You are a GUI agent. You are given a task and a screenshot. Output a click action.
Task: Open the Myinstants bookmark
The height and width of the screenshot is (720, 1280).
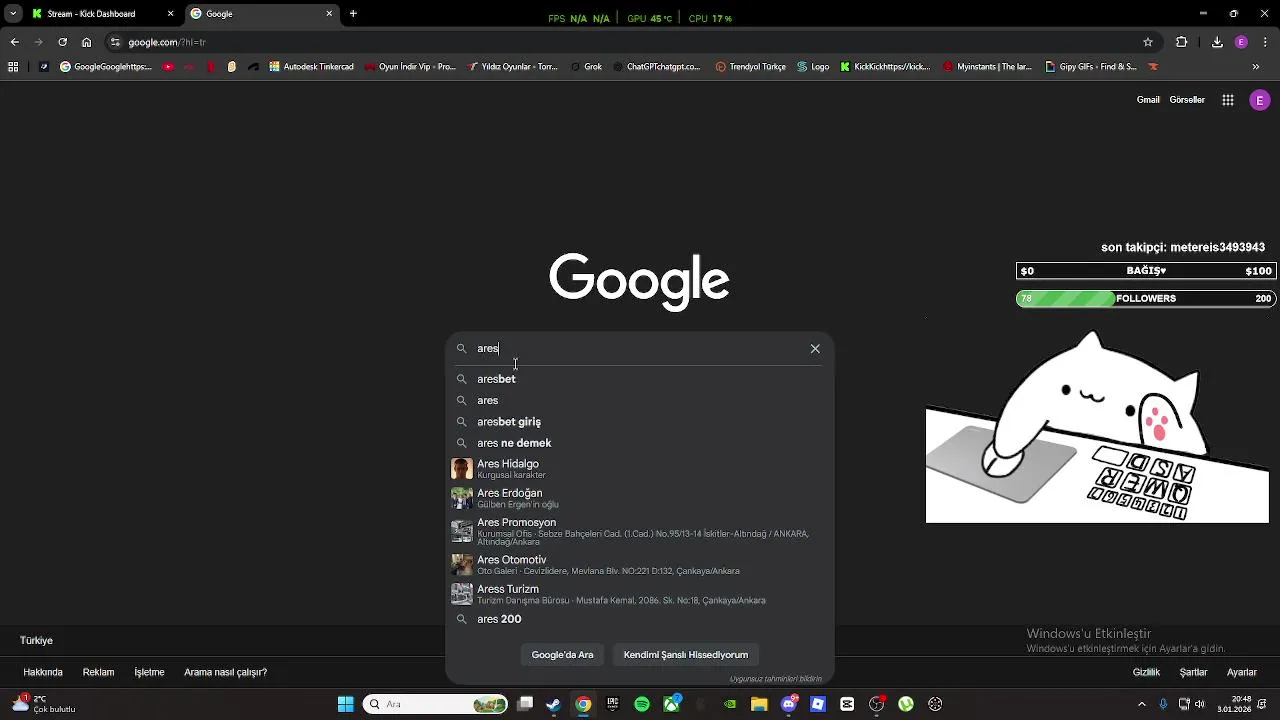click(x=987, y=67)
